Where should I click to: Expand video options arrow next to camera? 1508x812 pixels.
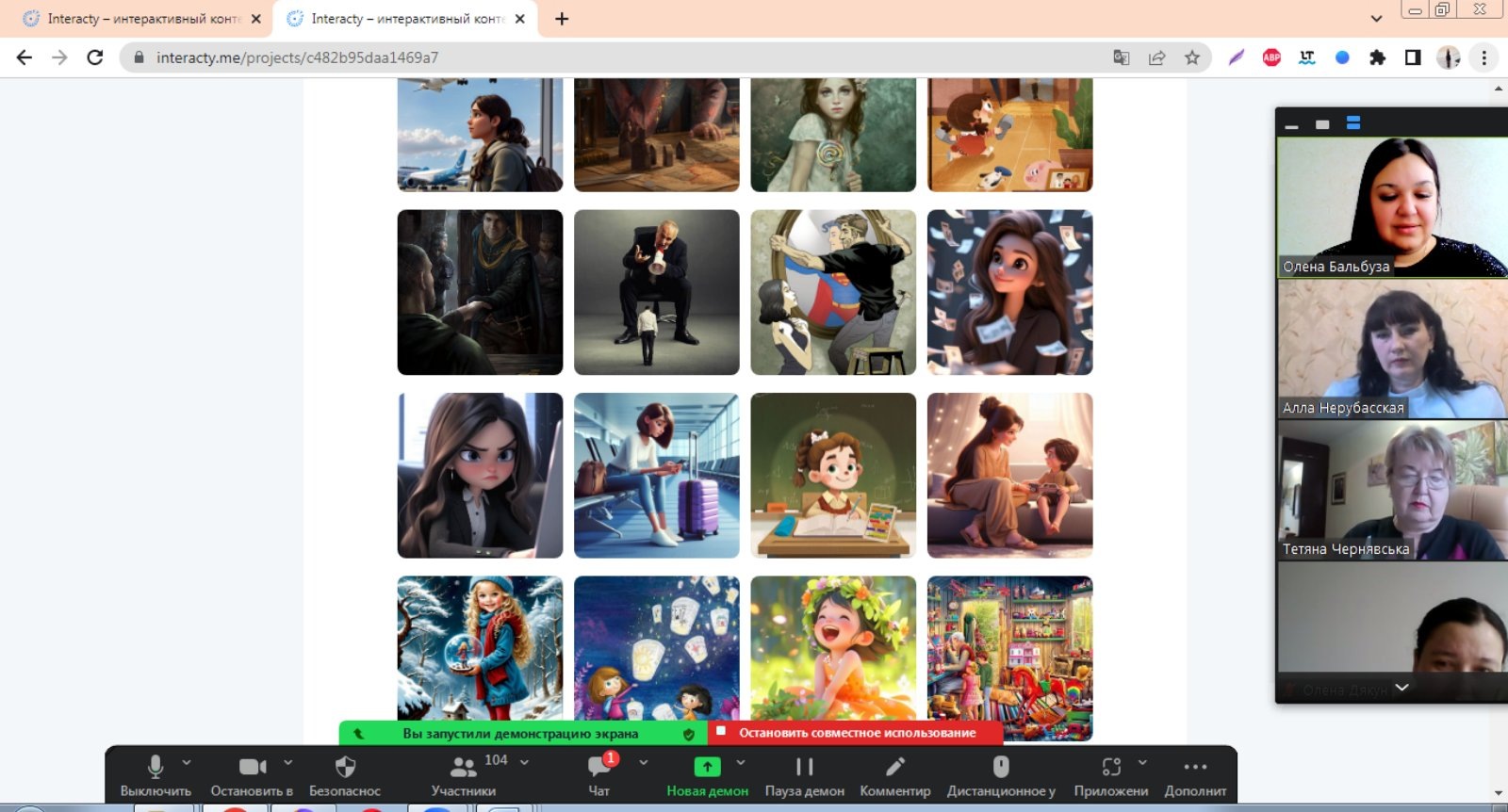[x=288, y=762]
